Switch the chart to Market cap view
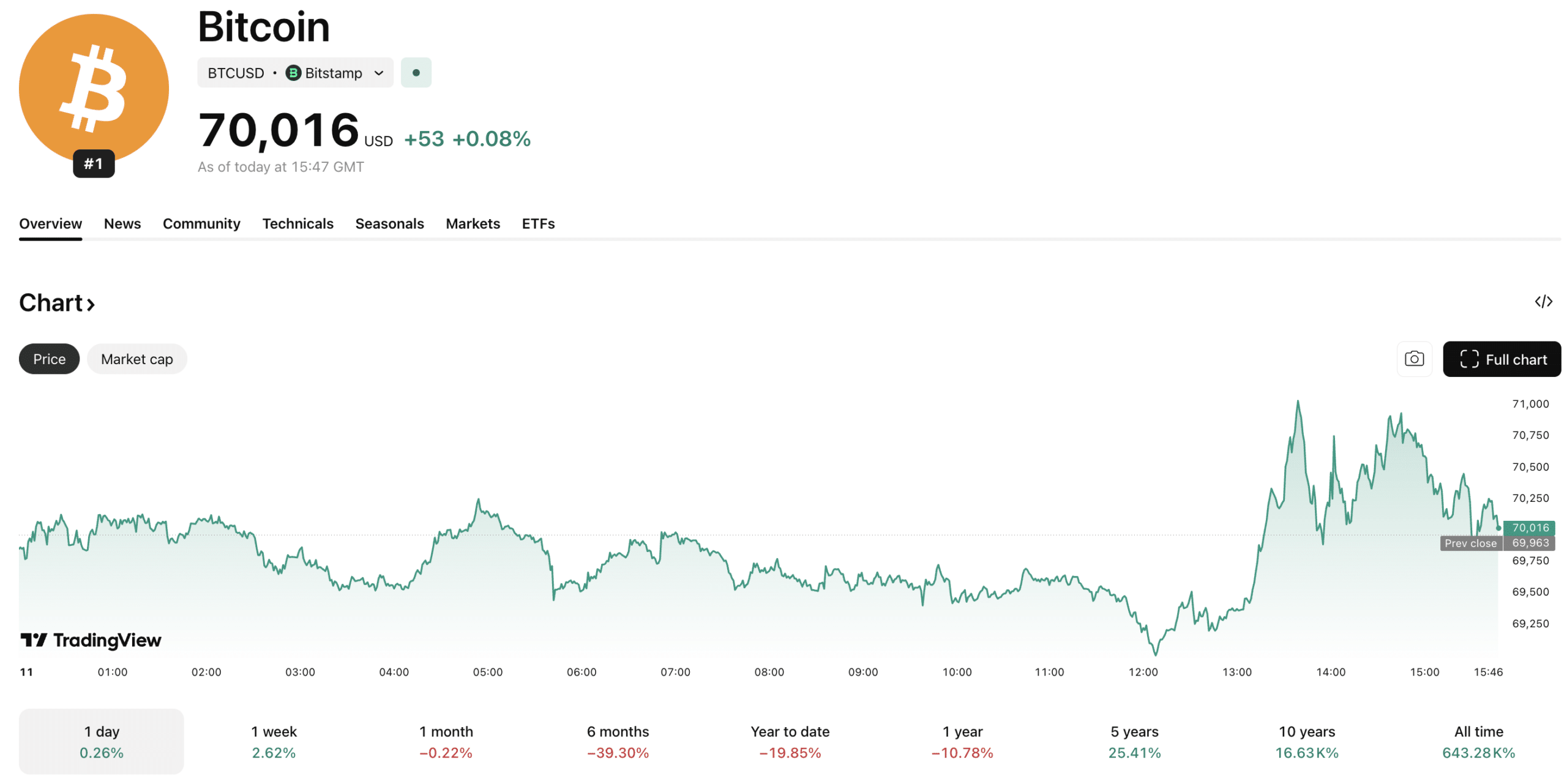The height and width of the screenshot is (784, 1567). tap(137, 359)
